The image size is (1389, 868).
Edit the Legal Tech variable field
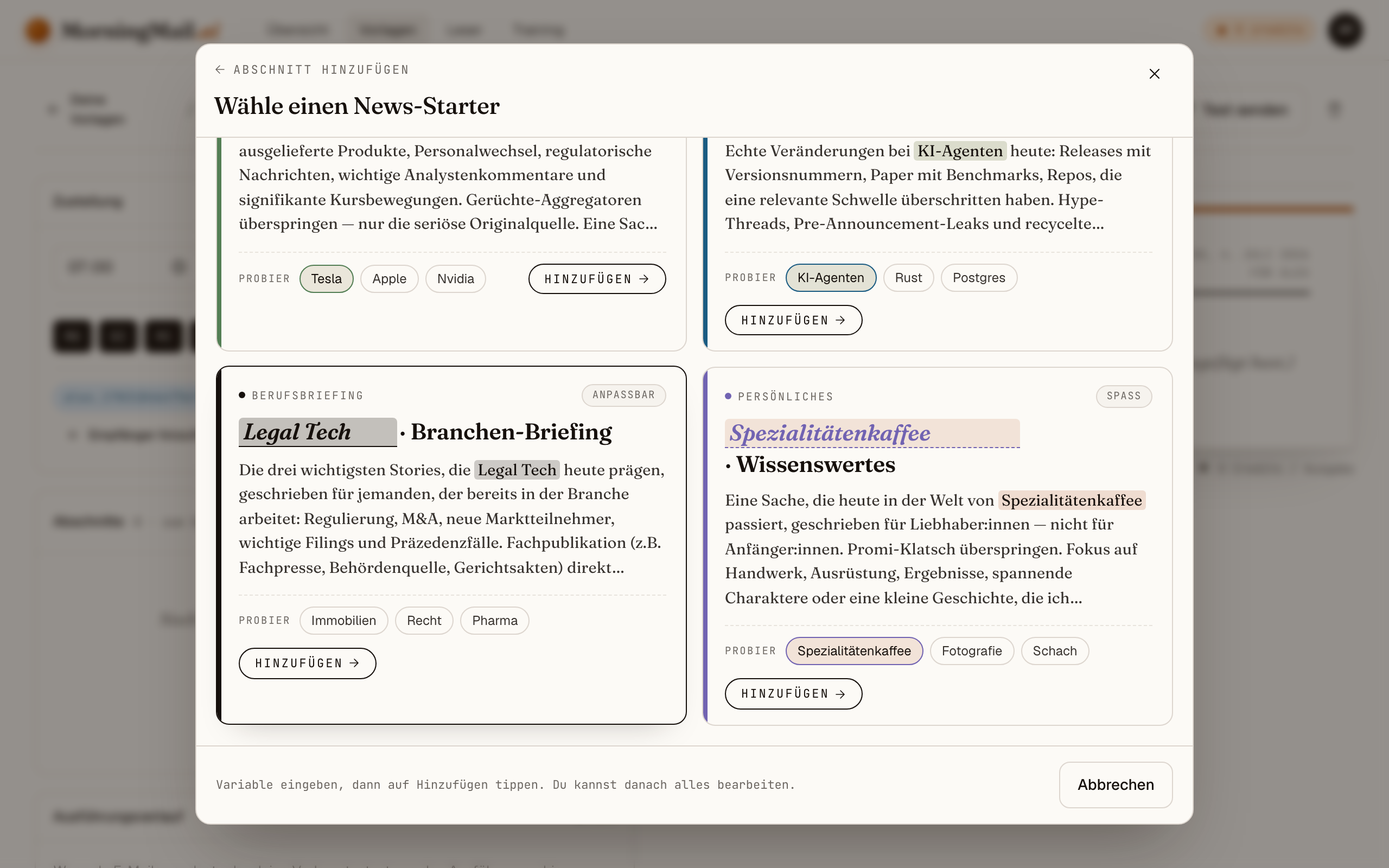point(317,432)
